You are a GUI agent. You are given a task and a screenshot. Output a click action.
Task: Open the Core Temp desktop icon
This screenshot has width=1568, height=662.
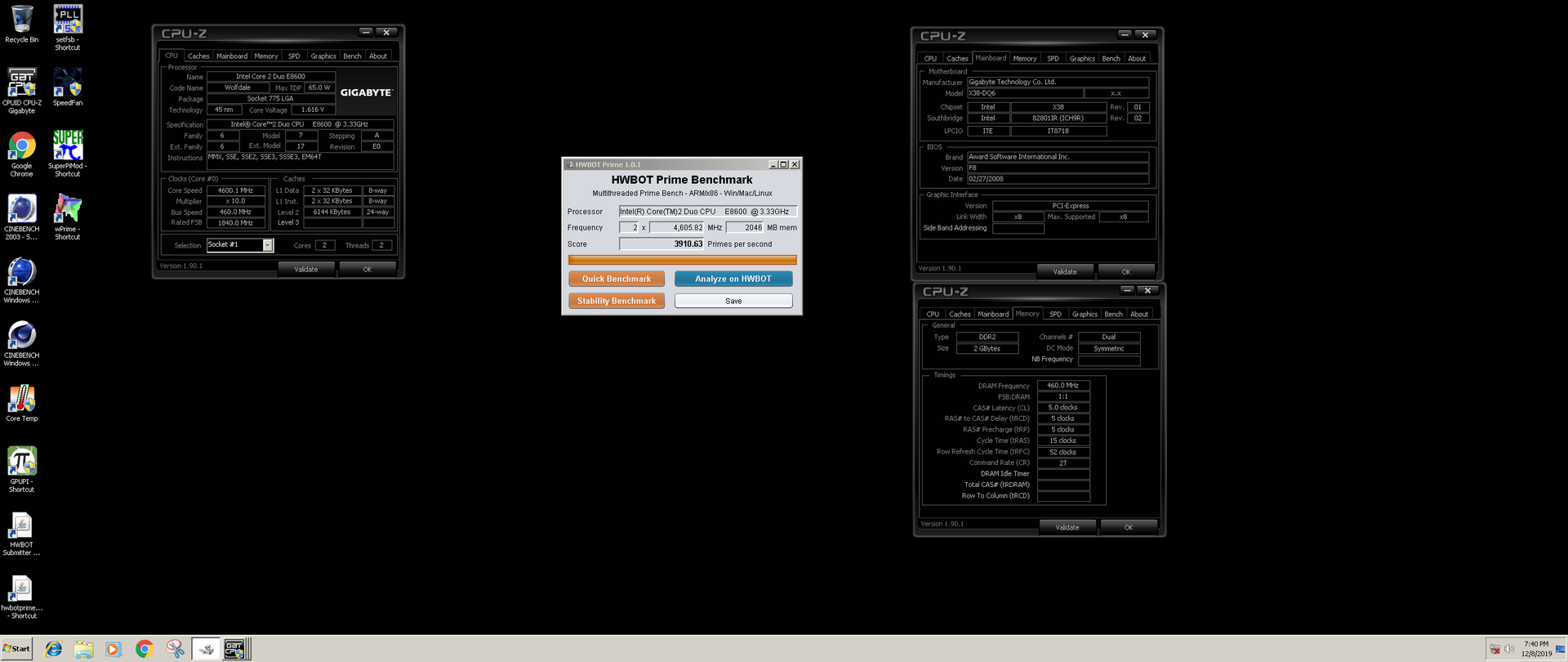22,403
